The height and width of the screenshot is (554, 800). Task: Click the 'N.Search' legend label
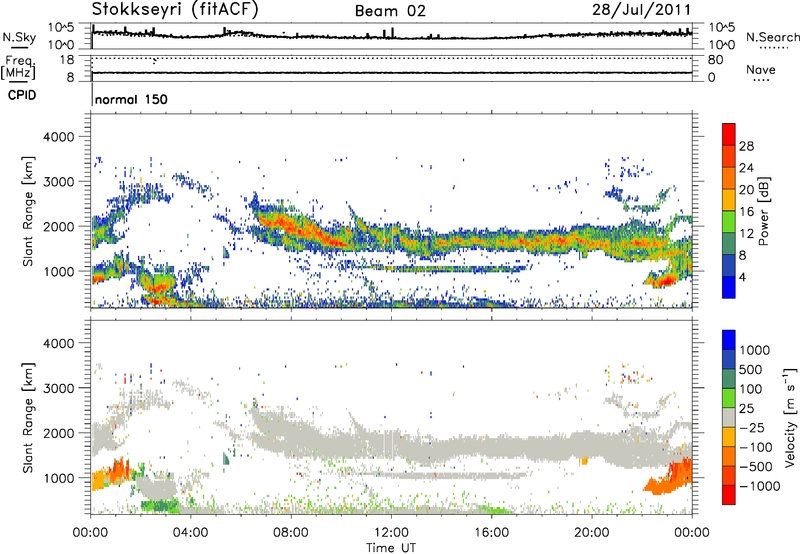point(772,37)
